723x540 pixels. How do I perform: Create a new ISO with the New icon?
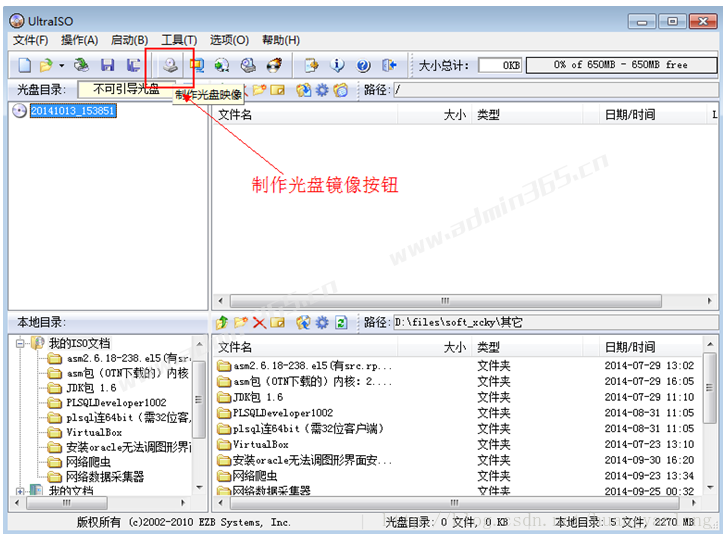(x=24, y=65)
